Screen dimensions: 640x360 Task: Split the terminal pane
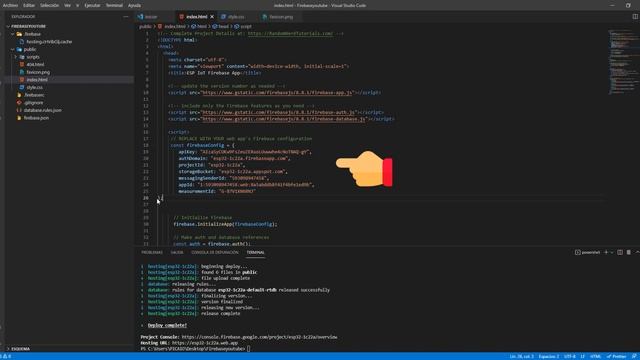click(620, 253)
